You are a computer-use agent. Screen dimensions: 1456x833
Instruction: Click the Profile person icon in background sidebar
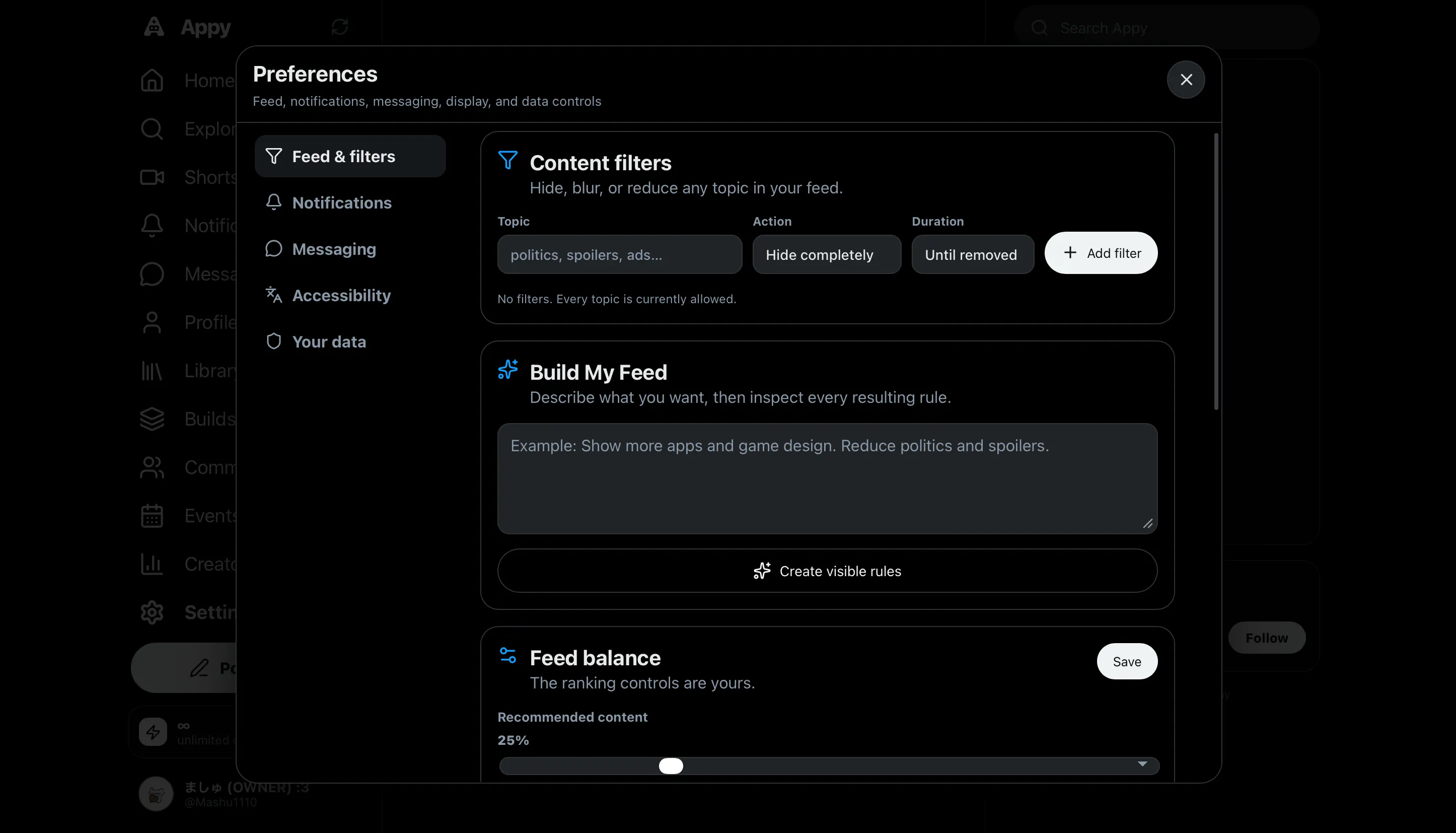tap(152, 322)
